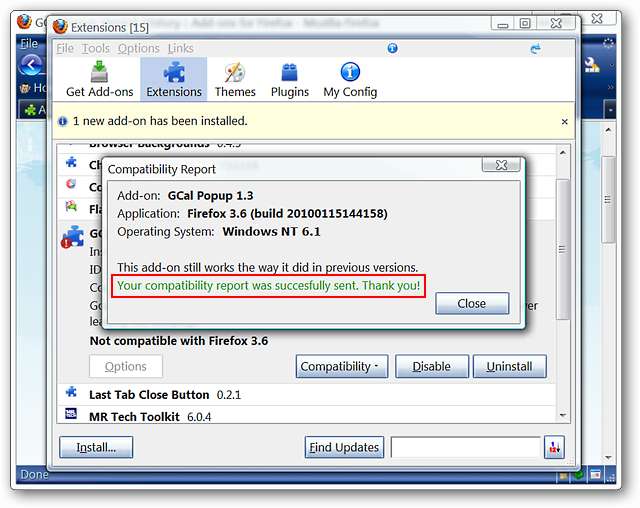Click the extensions list scrollbar thumb
The width and height of the screenshot is (640, 508).
coord(562,249)
